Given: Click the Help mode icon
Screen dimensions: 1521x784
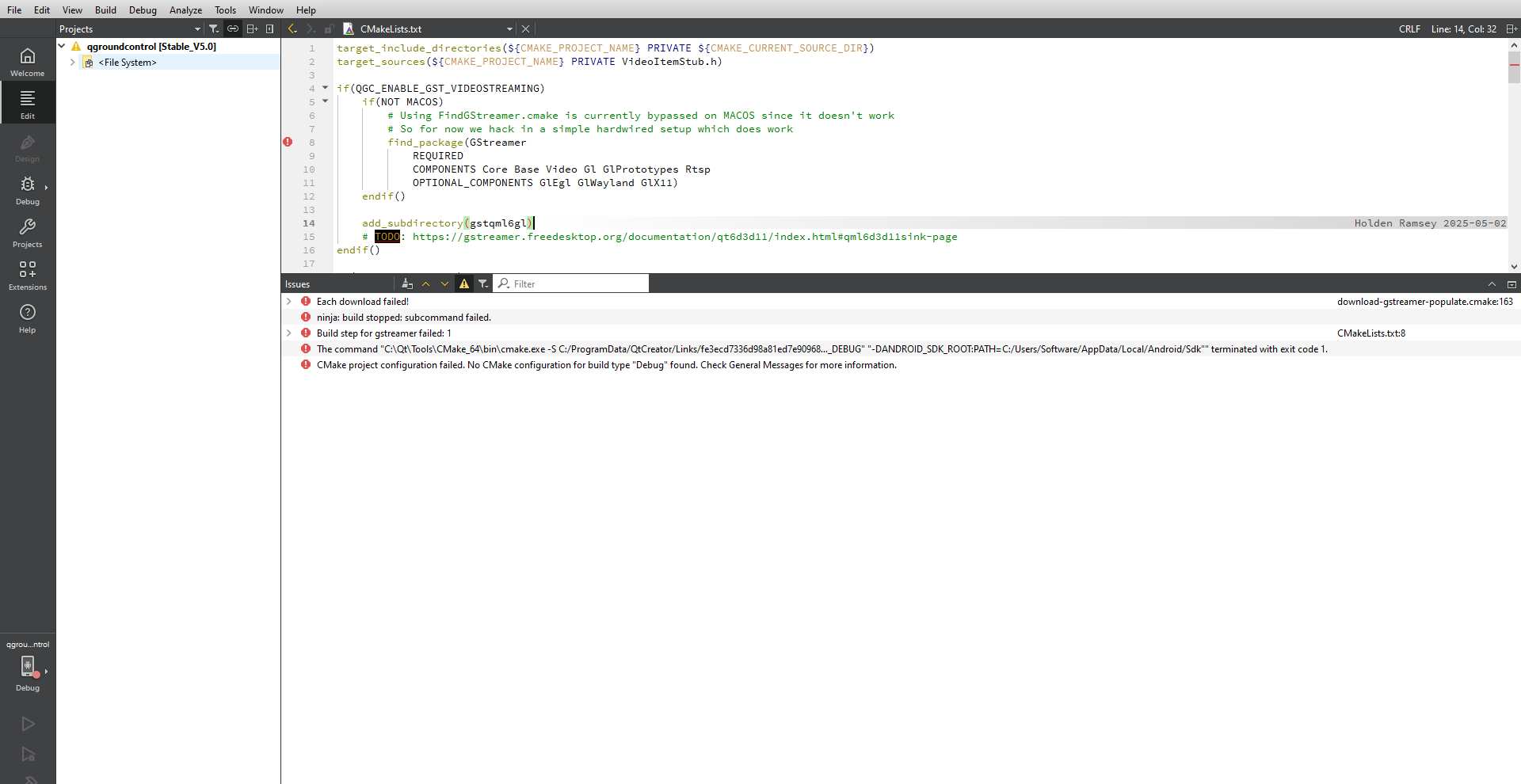Looking at the screenshot, I should pos(28,318).
